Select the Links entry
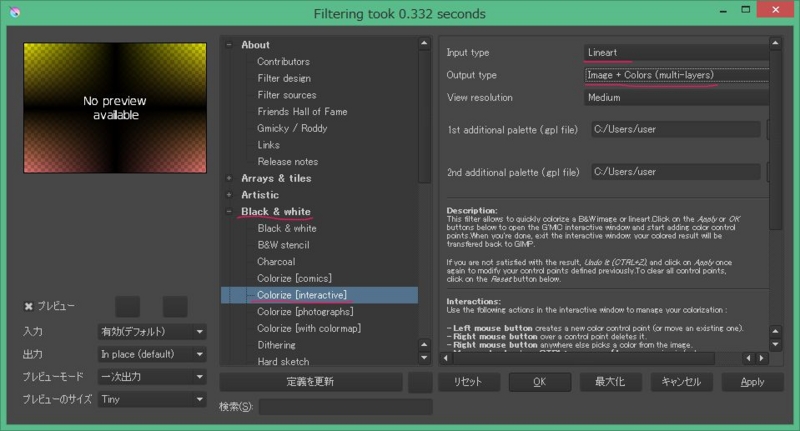 click(268, 145)
